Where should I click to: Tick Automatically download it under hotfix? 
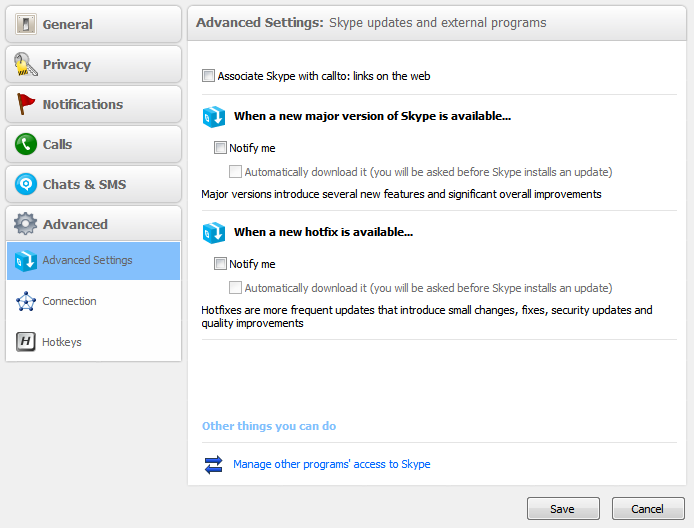235,288
